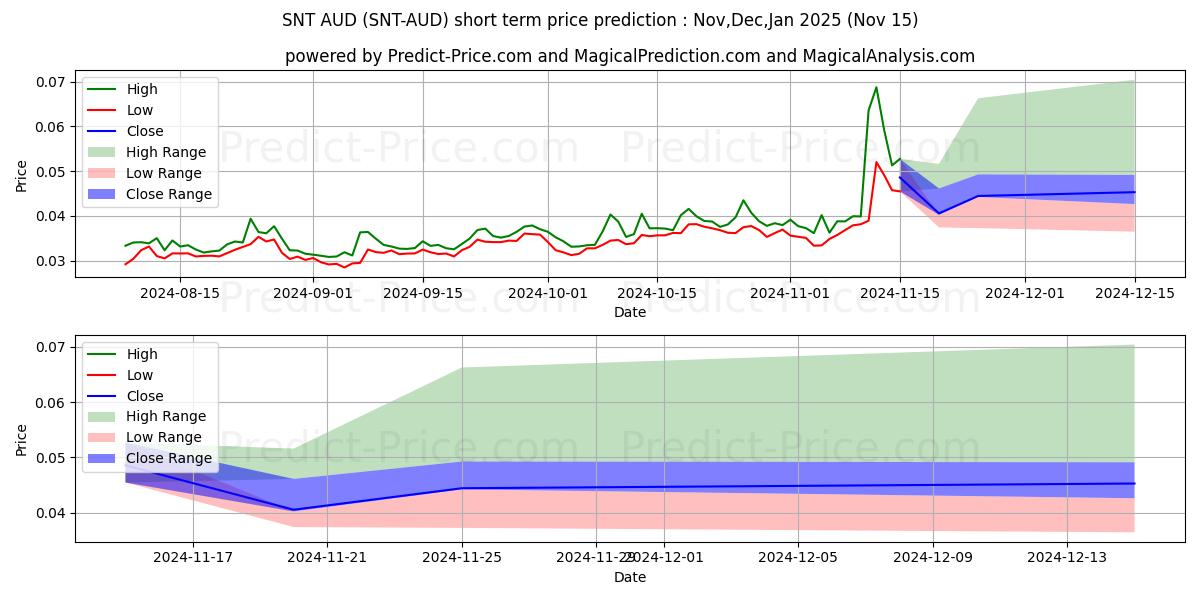
Task: Click the blue Close legend line, top chart
Action: [x=104, y=132]
